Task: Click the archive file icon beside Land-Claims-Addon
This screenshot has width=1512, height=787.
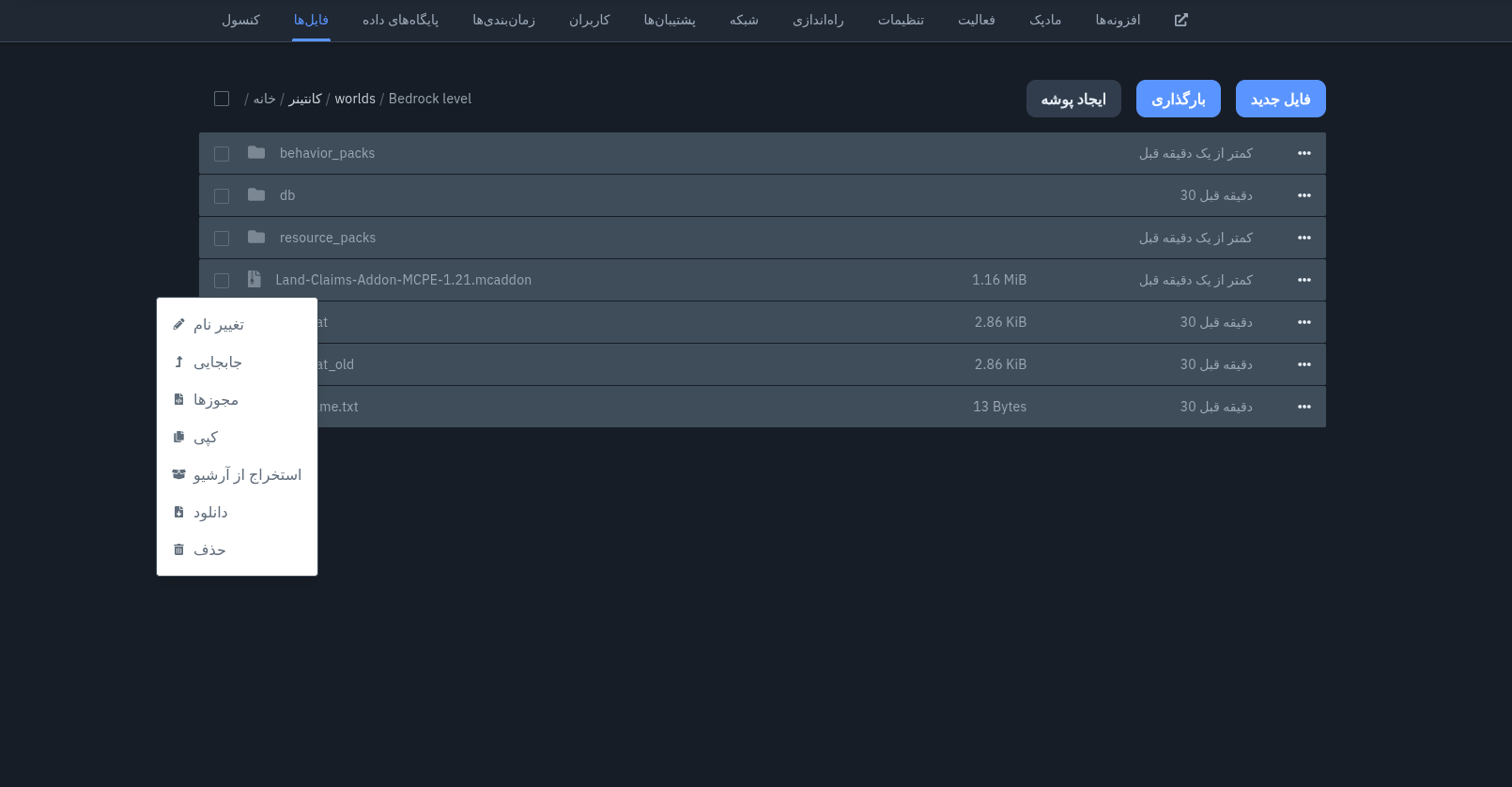Action: pos(254,279)
